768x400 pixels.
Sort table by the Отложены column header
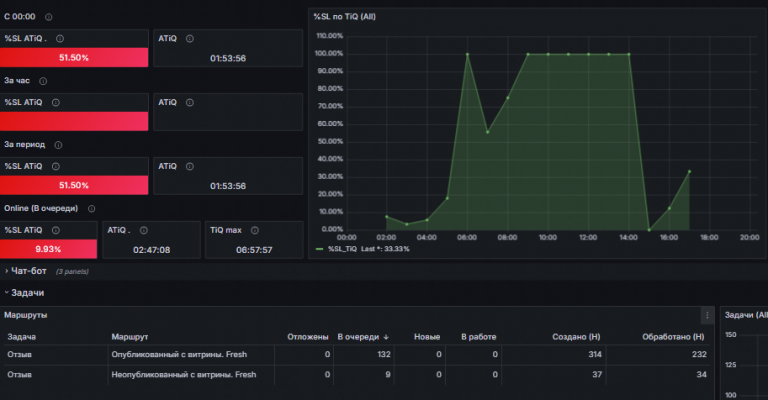point(308,337)
